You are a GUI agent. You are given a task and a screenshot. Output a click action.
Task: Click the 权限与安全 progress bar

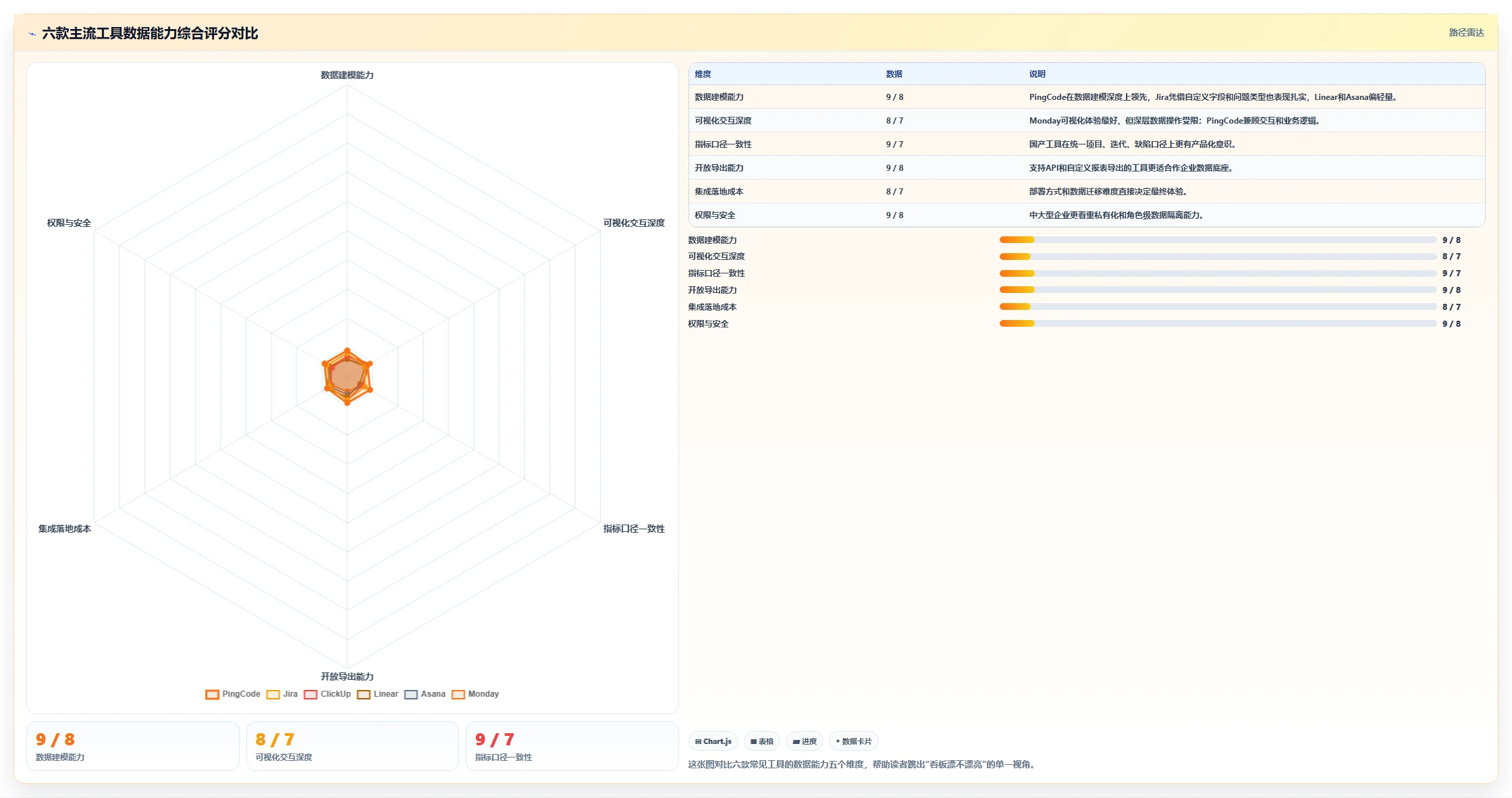point(1218,323)
